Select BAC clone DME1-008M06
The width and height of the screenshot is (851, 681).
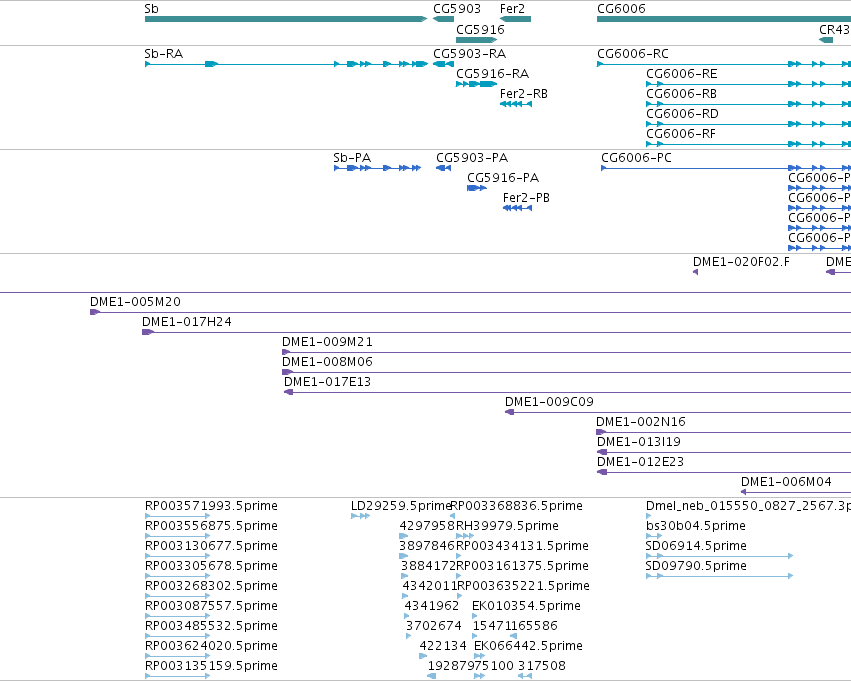(567, 372)
